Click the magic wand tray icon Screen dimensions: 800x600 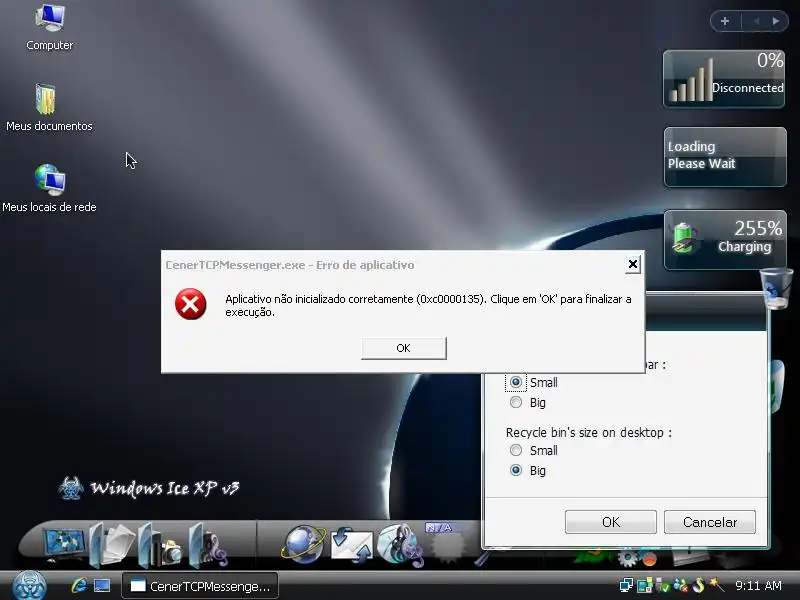pyautogui.click(x=716, y=585)
